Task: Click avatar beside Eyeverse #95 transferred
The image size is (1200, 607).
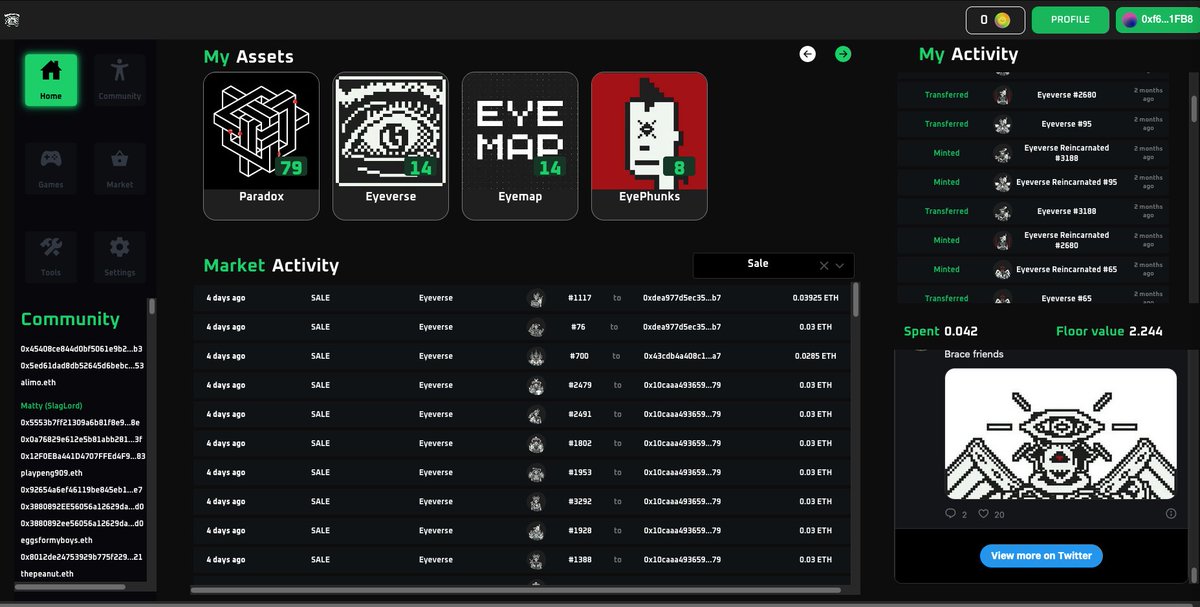Action: [x=1002, y=124]
